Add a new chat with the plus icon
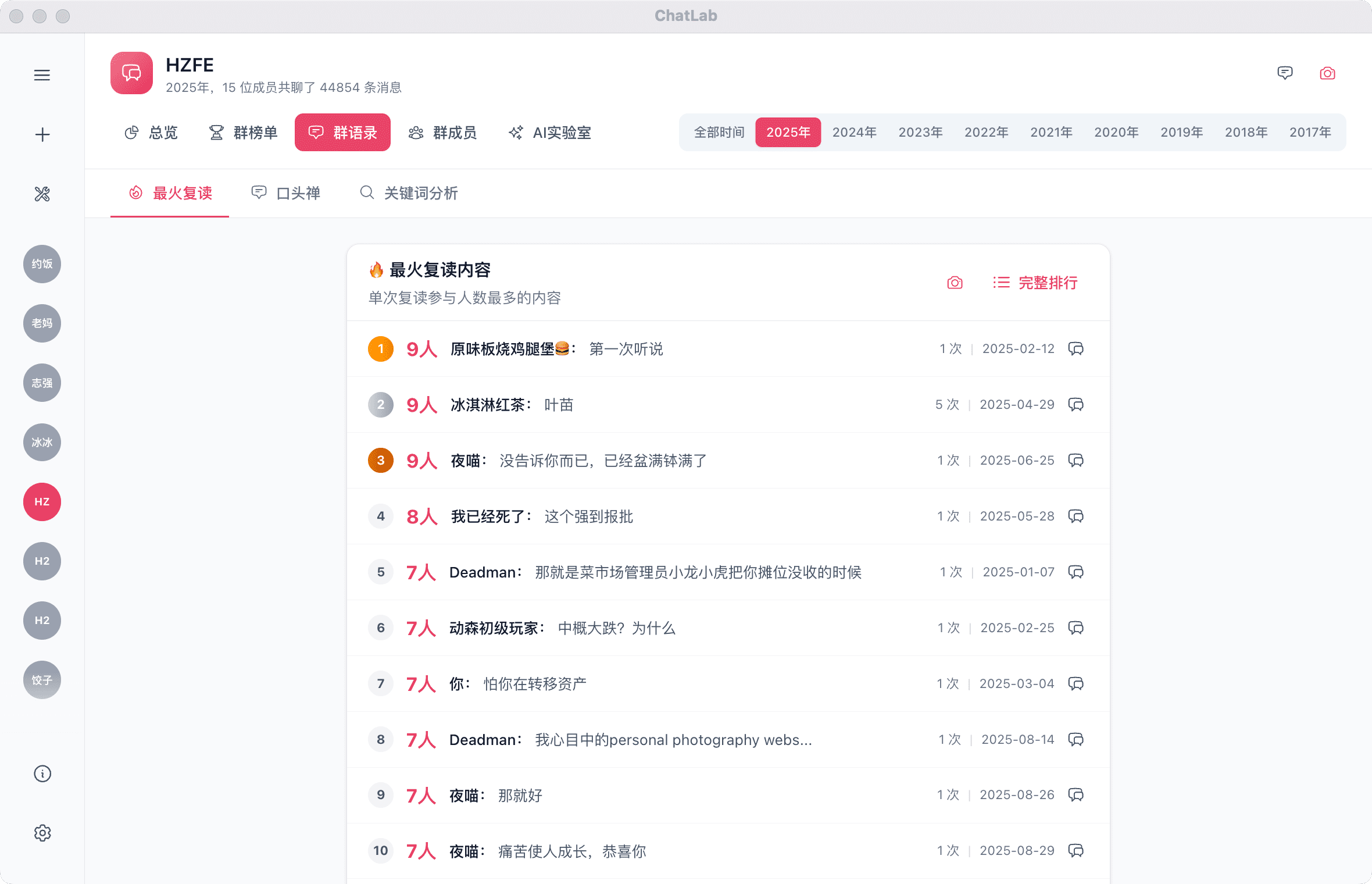 pos(41,134)
